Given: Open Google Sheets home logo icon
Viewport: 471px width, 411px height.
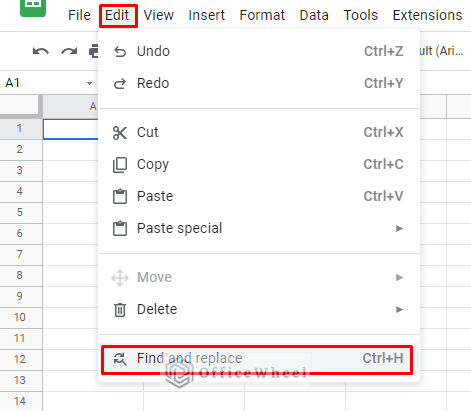Looking at the screenshot, I should click(33, 7).
